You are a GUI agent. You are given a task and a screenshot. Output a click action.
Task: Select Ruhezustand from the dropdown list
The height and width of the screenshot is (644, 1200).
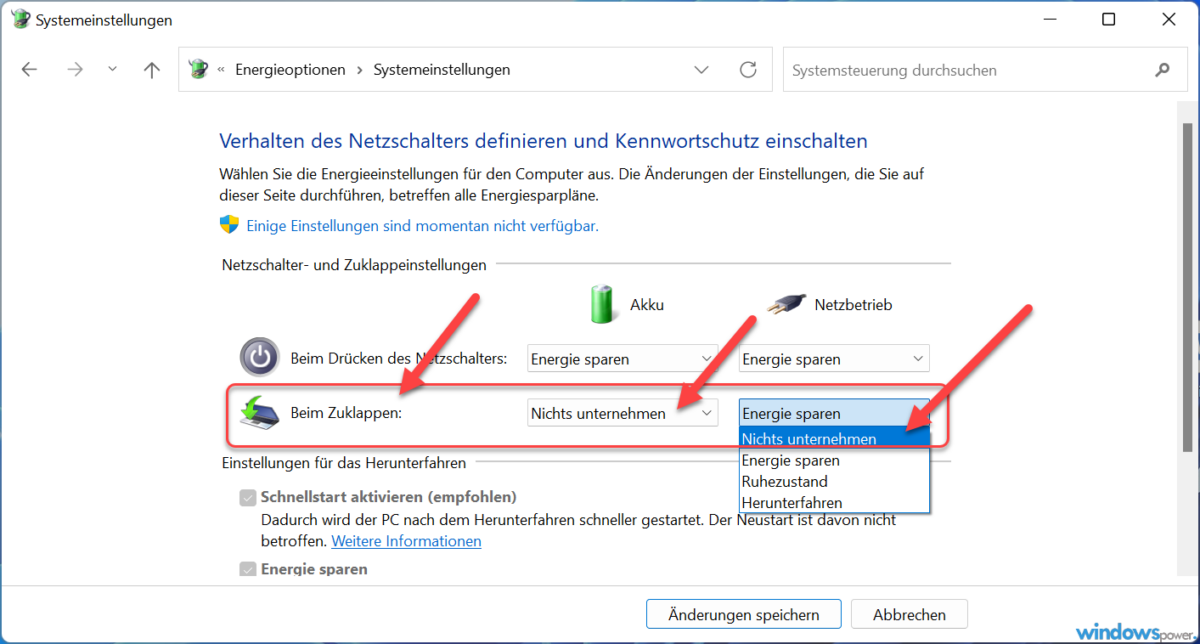[785, 481]
